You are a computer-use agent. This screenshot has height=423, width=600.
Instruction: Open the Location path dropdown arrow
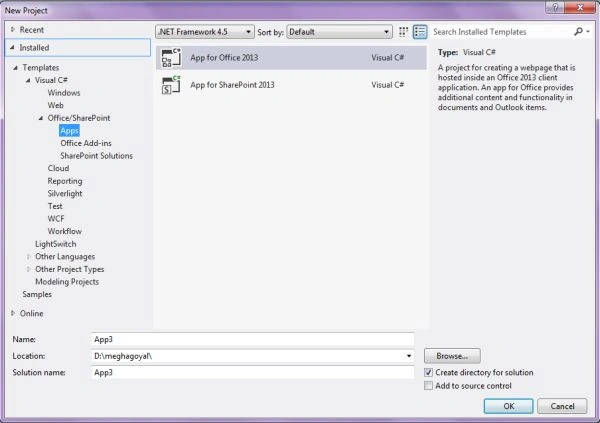click(x=409, y=356)
